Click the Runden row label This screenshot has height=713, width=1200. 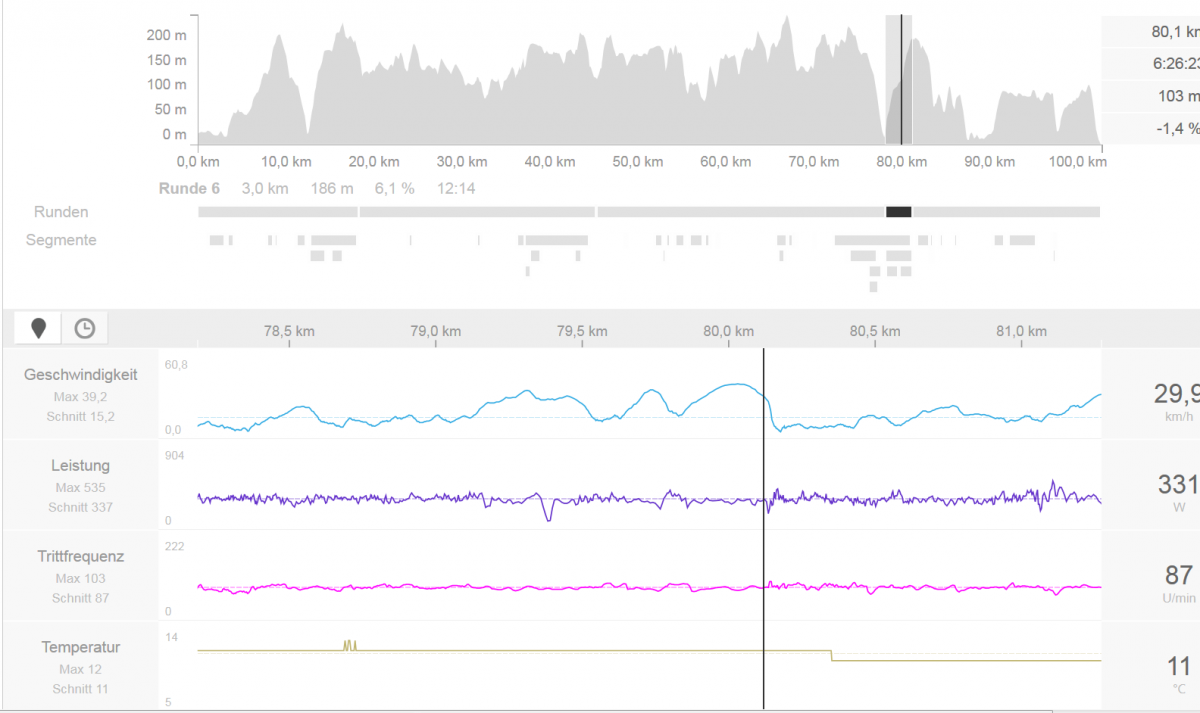61,212
